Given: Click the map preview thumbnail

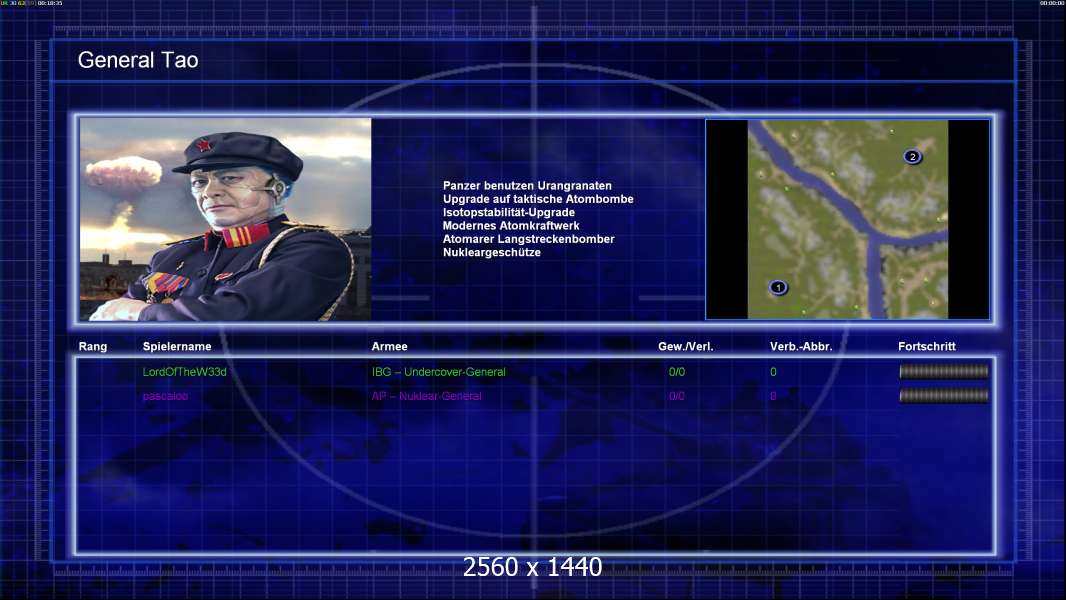Looking at the screenshot, I should click(848, 219).
